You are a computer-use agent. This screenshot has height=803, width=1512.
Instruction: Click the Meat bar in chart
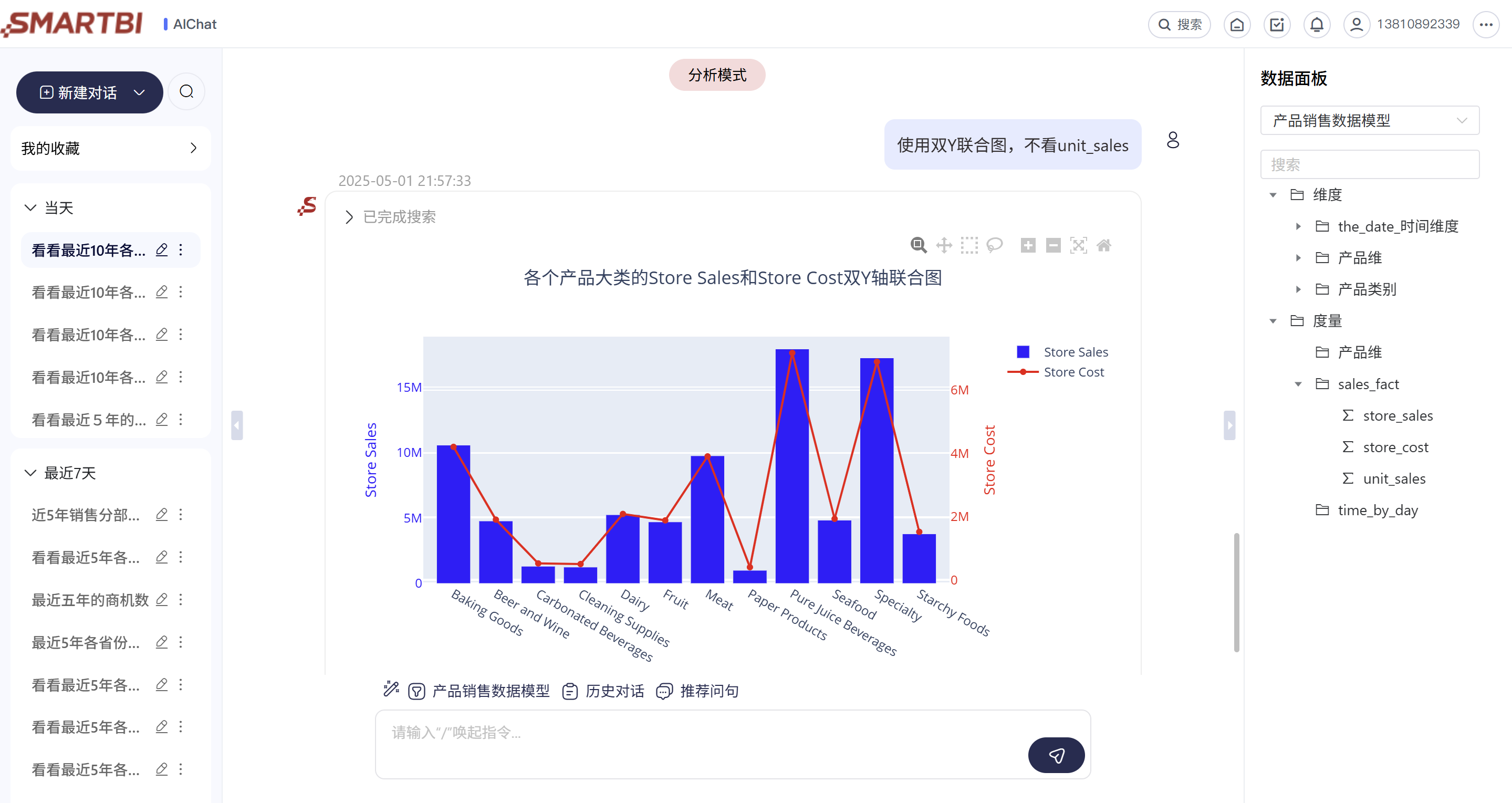coord(707,519)
